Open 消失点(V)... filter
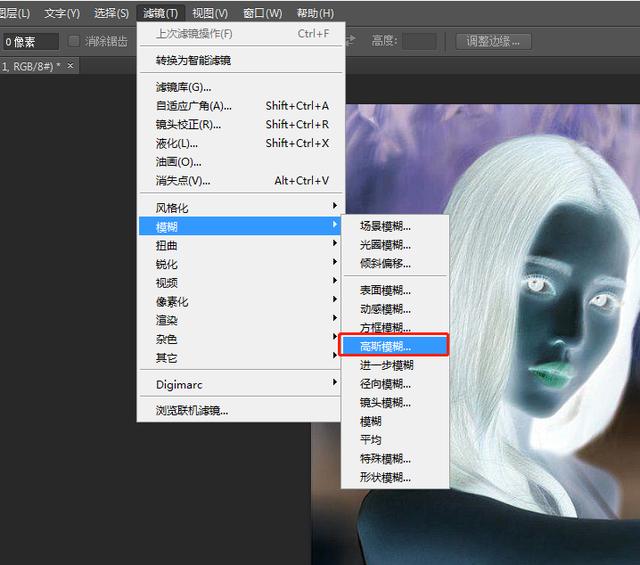The image size is (640, 565). pos(241,180)
